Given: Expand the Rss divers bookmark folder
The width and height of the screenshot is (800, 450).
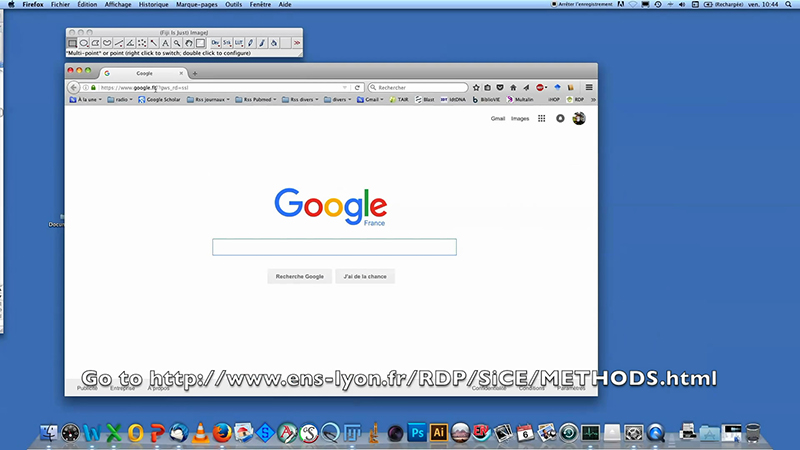Looking at the screenshot, I should pos(301,99).
